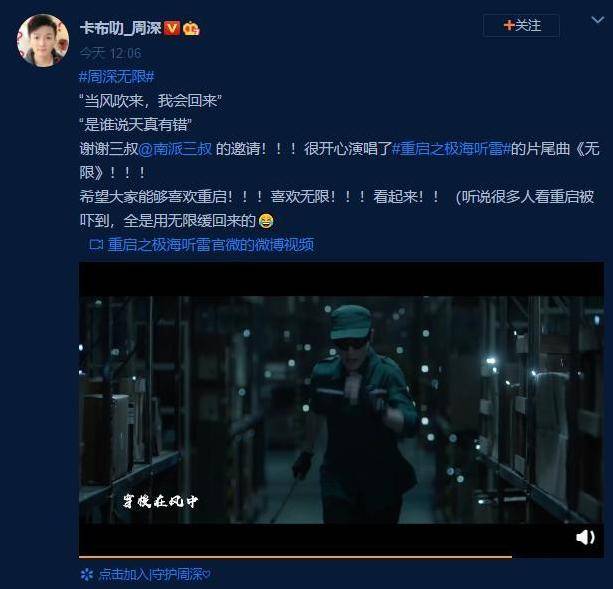
Task: Click the orange V verified badge
Action: (x=172, y=28)
